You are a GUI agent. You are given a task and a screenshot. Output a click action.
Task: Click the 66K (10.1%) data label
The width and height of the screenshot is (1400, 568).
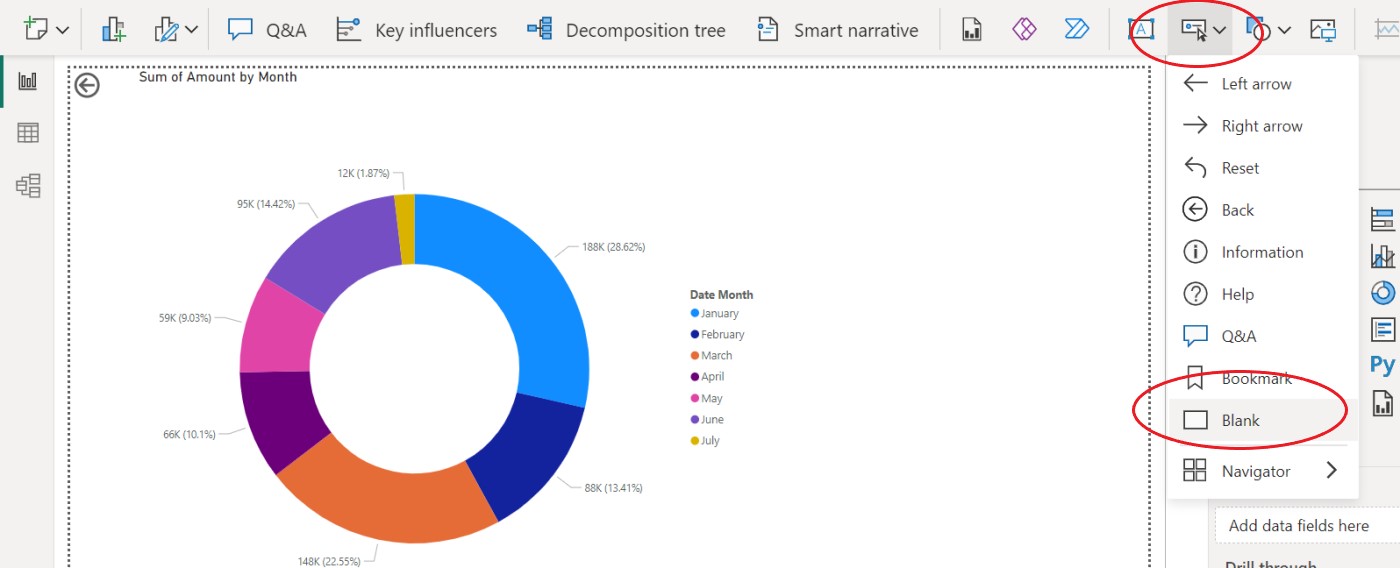click(x=189, y=434)
